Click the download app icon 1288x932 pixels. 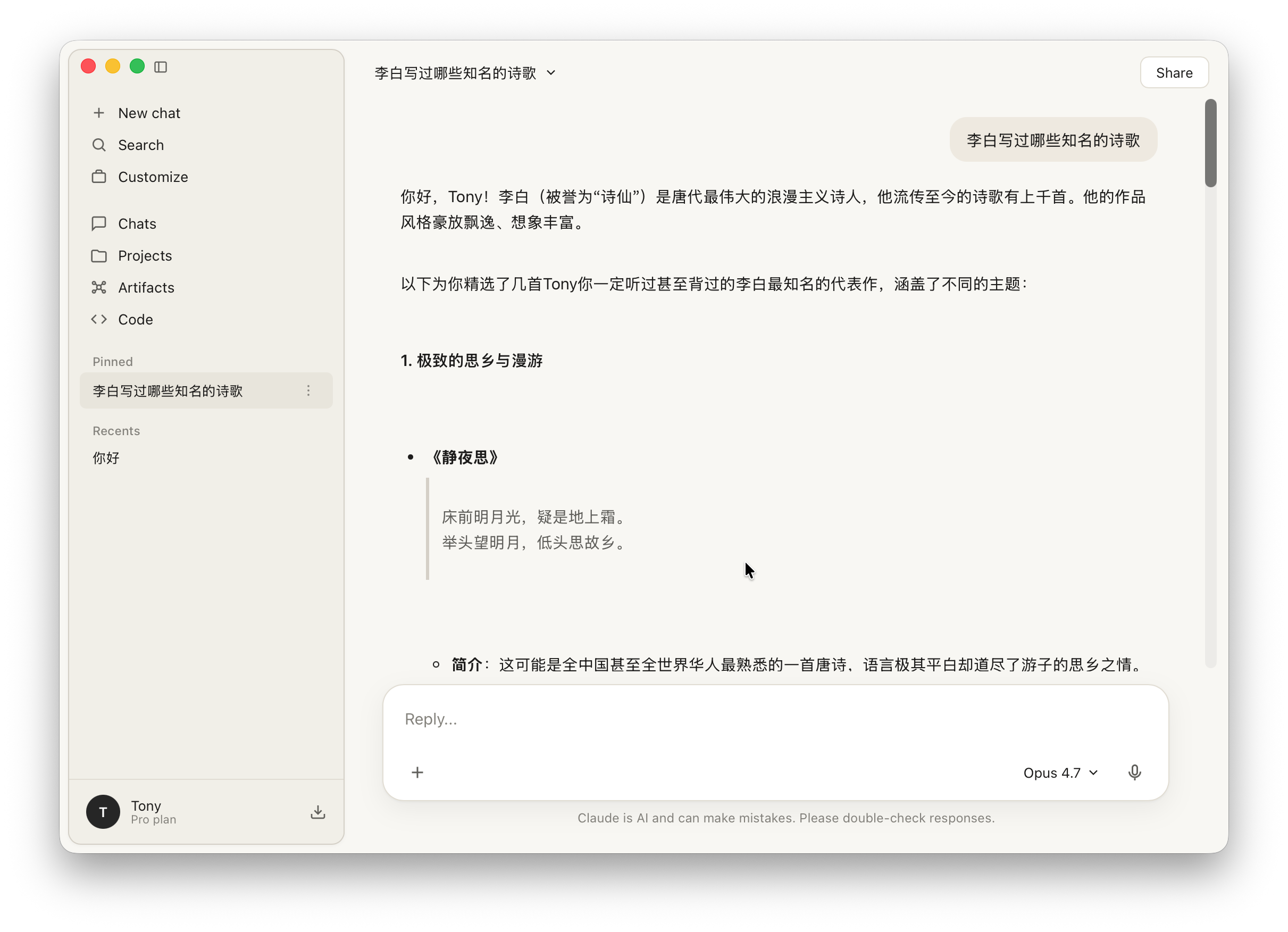318,812
